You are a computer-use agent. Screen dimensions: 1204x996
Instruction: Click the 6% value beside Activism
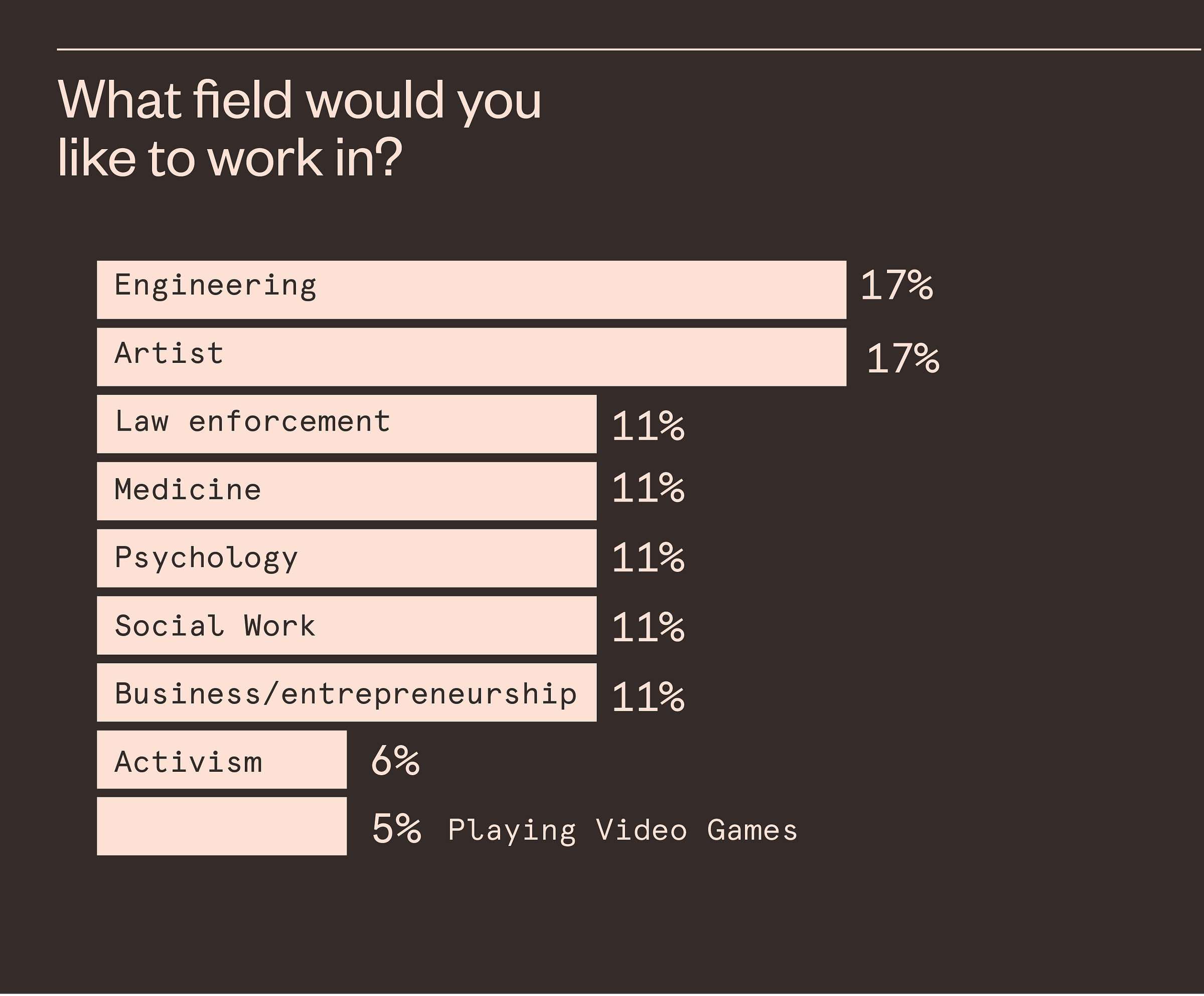point(396,760)
